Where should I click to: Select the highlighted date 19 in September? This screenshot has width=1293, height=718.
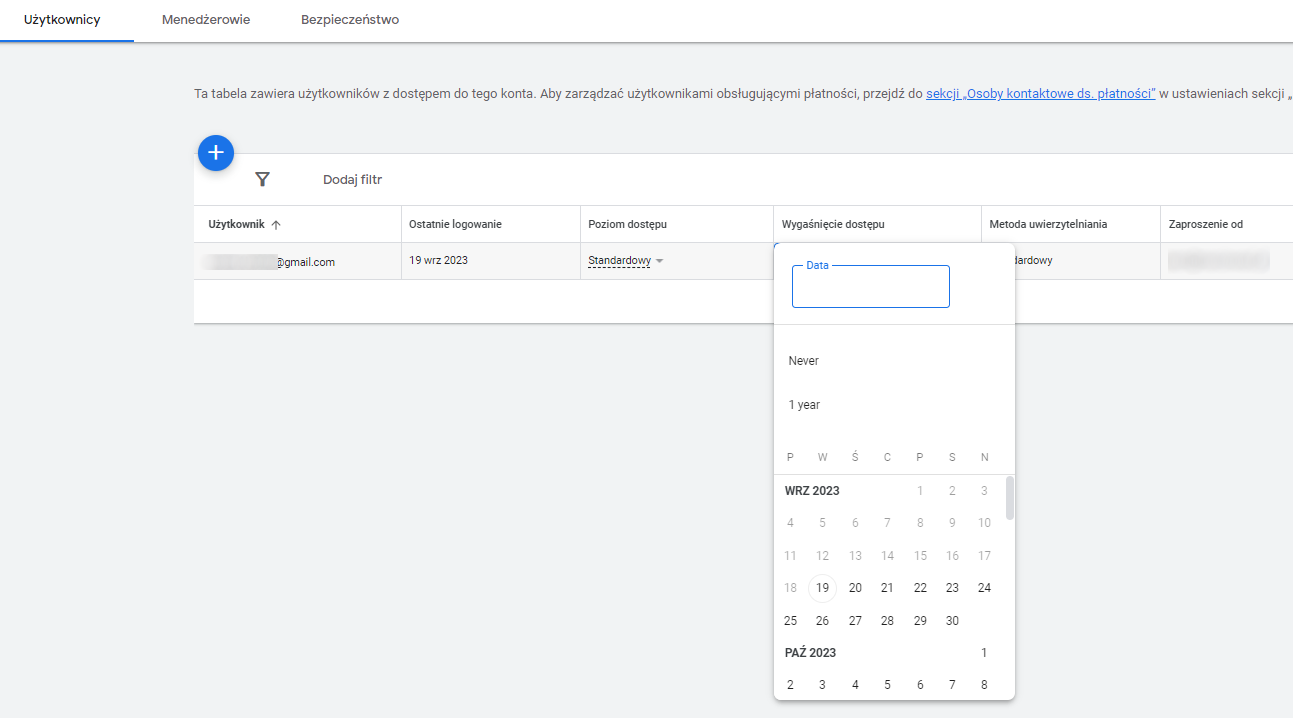(x=822, y=588)
